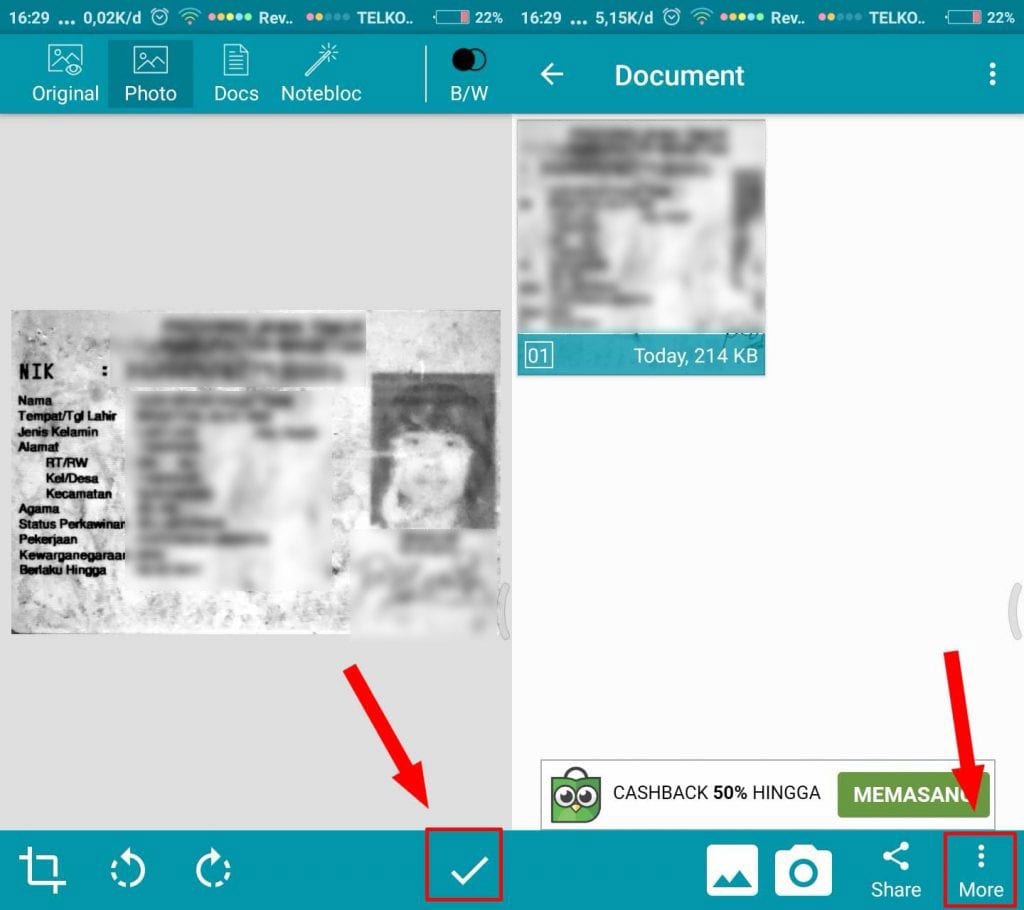Tap the alarm clock icon on right status bar
Screen dimensions: 1024x910
coord(671,17)
